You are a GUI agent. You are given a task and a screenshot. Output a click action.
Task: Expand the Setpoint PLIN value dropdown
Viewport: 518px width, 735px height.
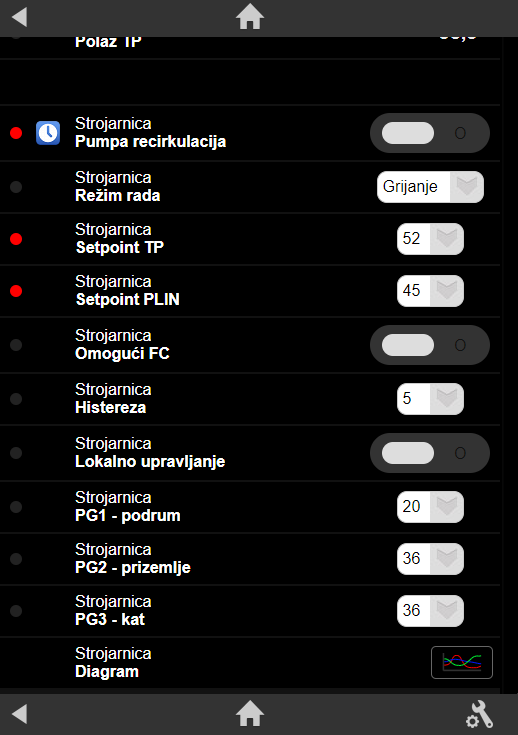(430, 291)
